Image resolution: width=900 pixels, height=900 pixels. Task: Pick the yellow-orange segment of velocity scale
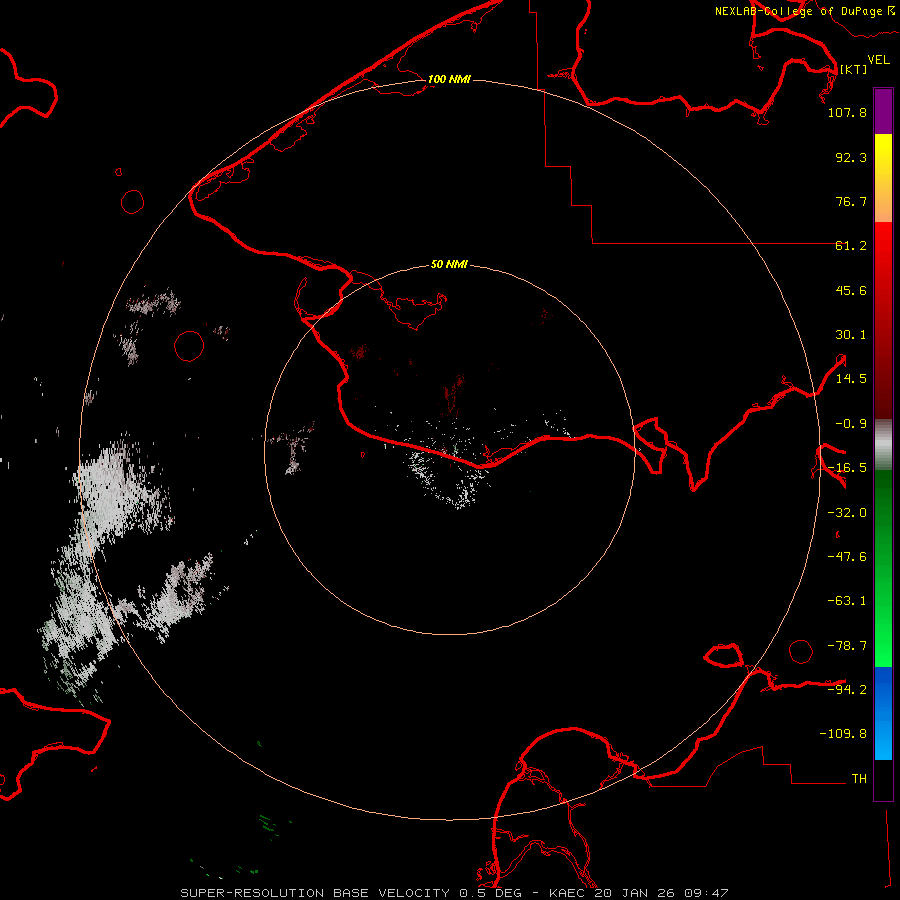(883, 178)
